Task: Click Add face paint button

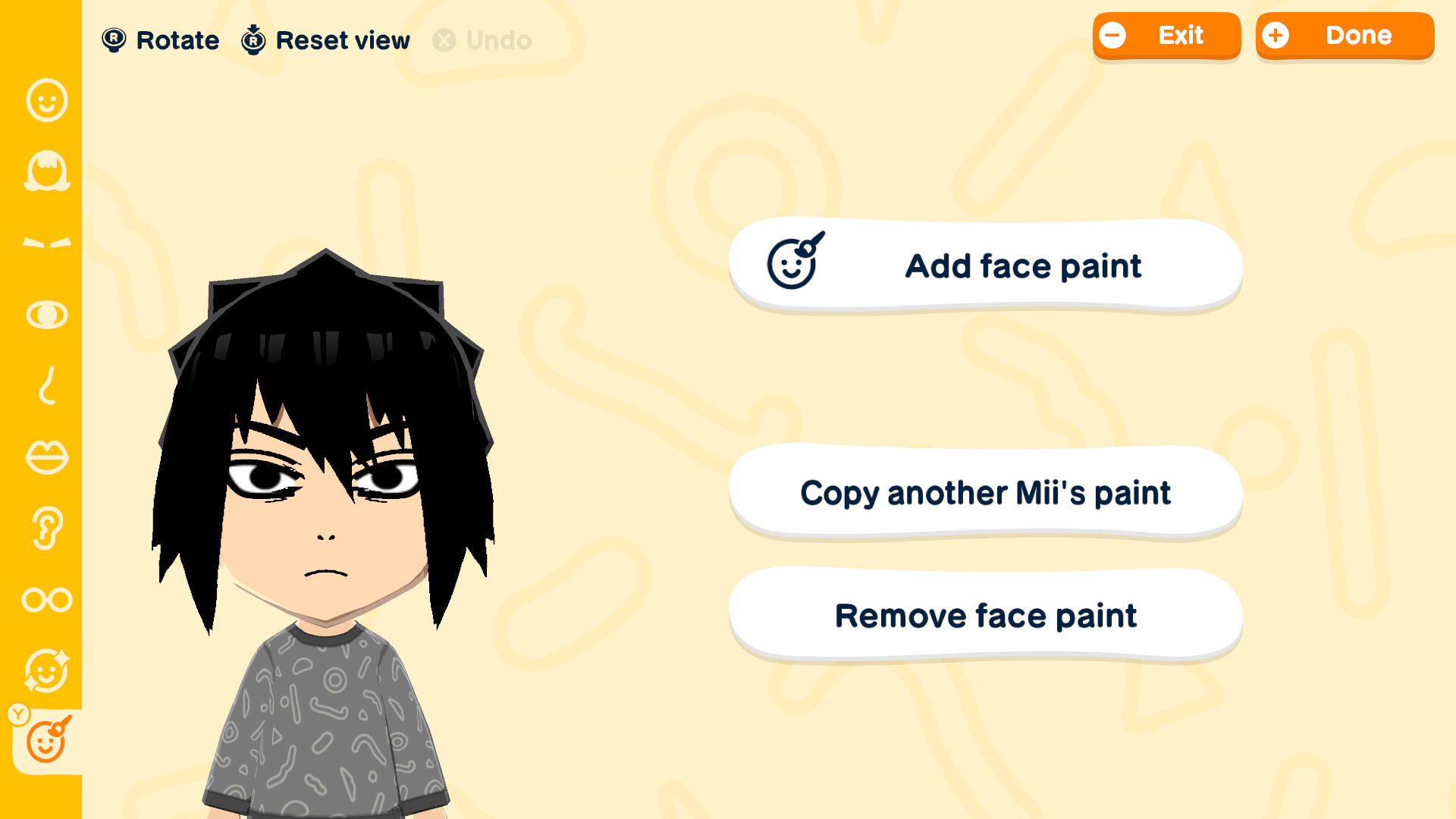Action: pos(986,266)
